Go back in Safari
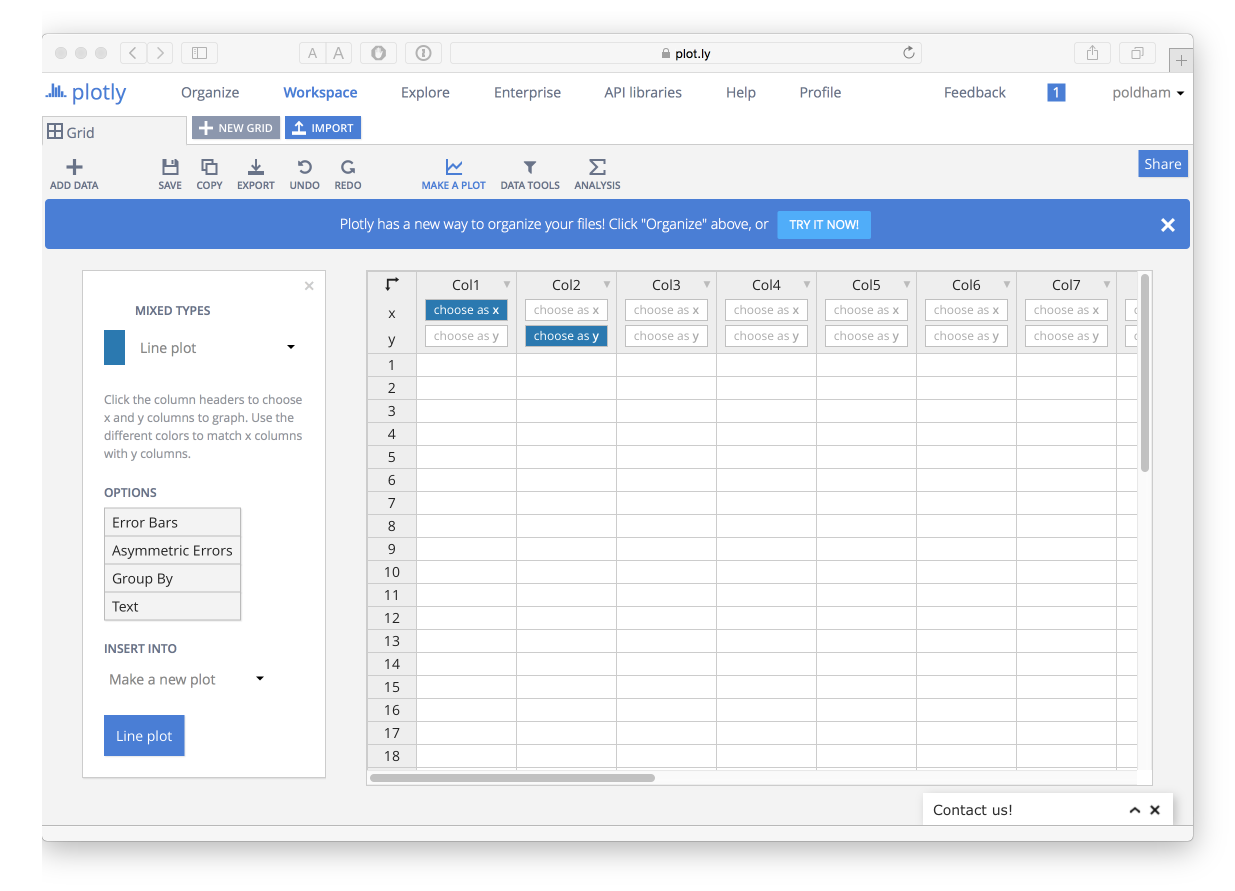Viewport: 1235px width, 891px height. [x=133, y=53]
